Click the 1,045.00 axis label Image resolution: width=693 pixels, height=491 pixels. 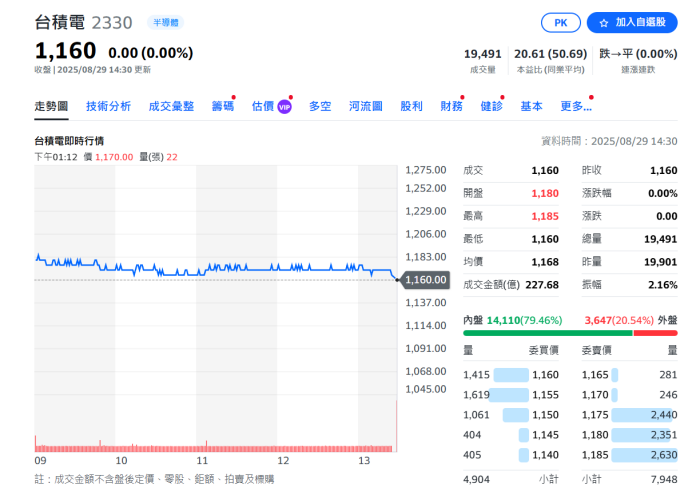426,389
